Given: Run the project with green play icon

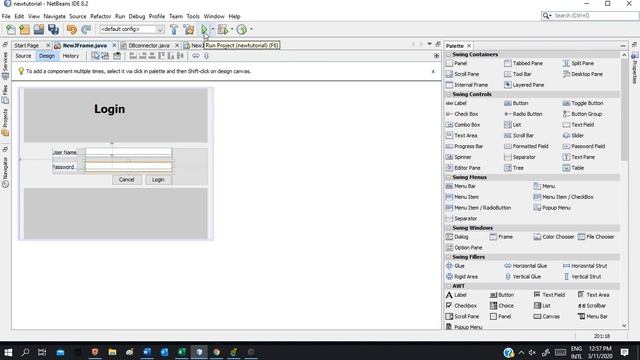Looking at the screenshot, I should click(204, 29).
